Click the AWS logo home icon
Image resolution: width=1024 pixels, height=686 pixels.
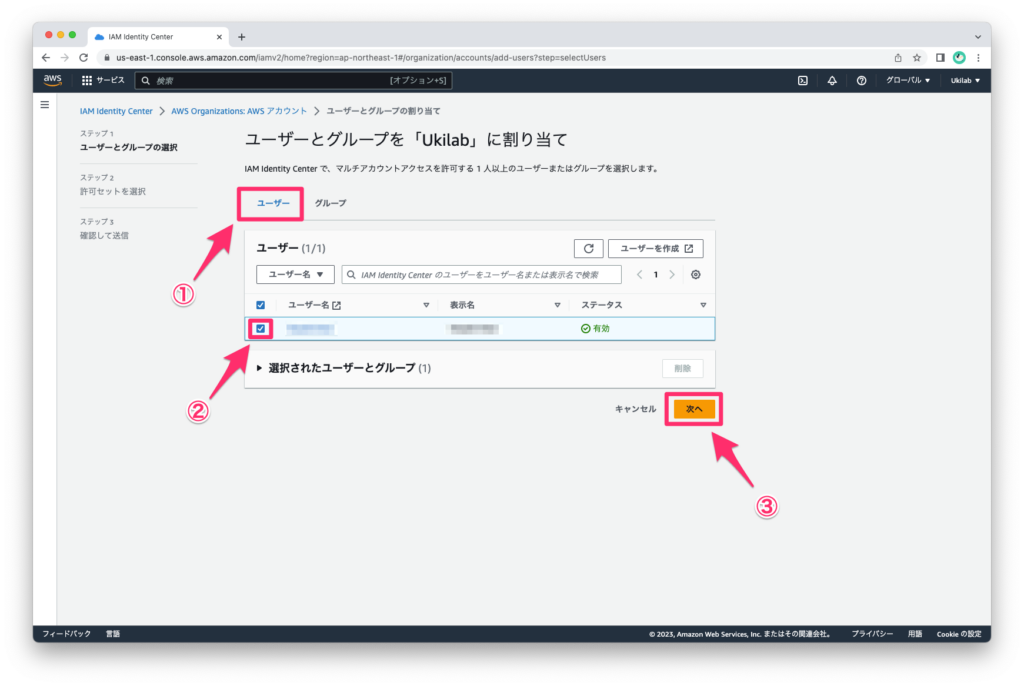pyautogui.click(x=53, y=80)
